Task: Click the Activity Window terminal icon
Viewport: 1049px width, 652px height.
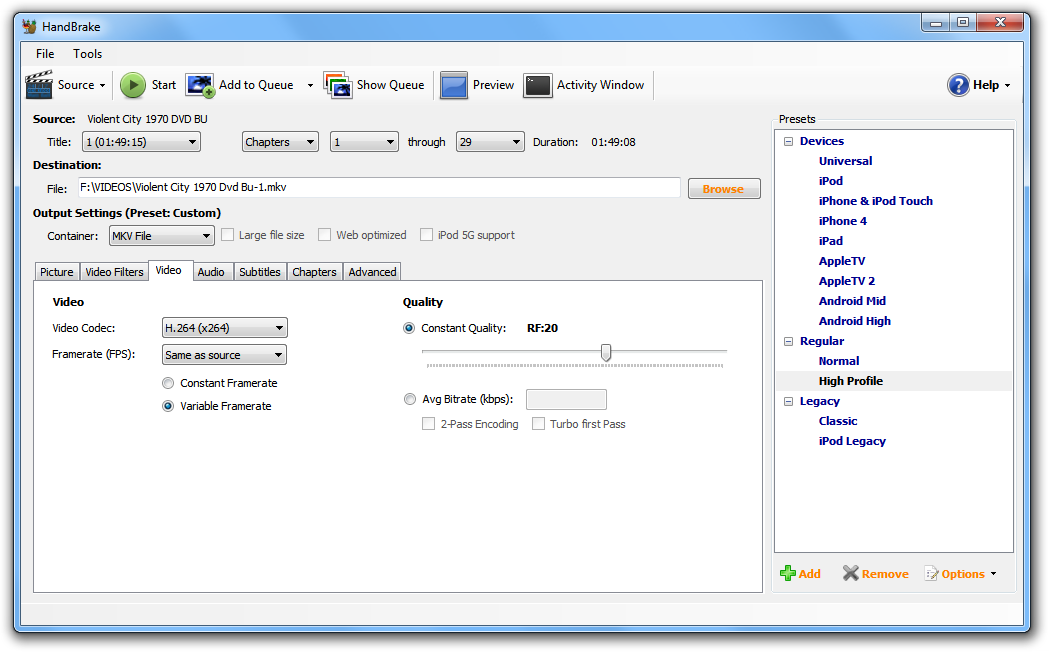Action: (537, 86)
